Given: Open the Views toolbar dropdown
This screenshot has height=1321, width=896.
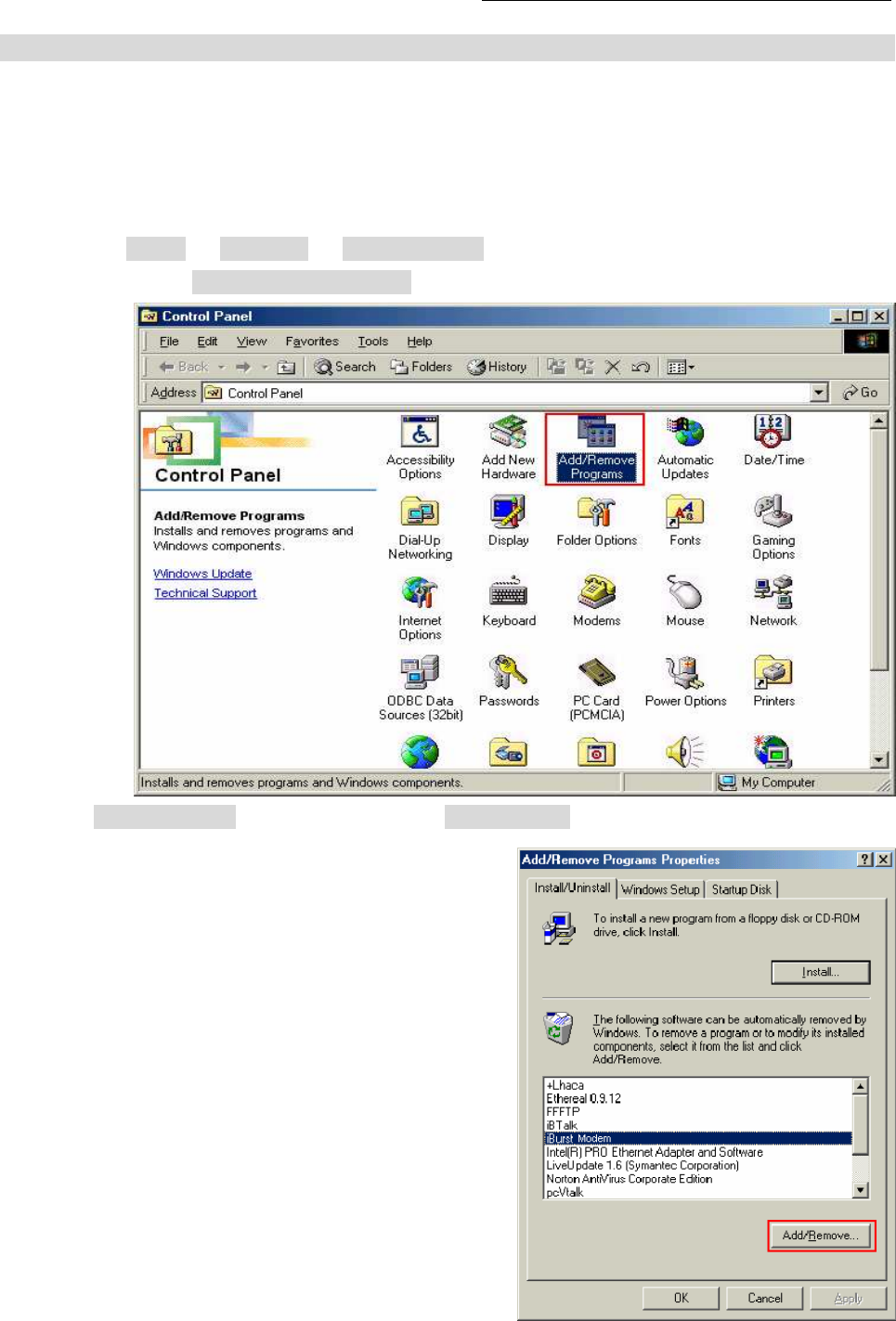Looking at the screenshot, I should [x=681, y=367].
